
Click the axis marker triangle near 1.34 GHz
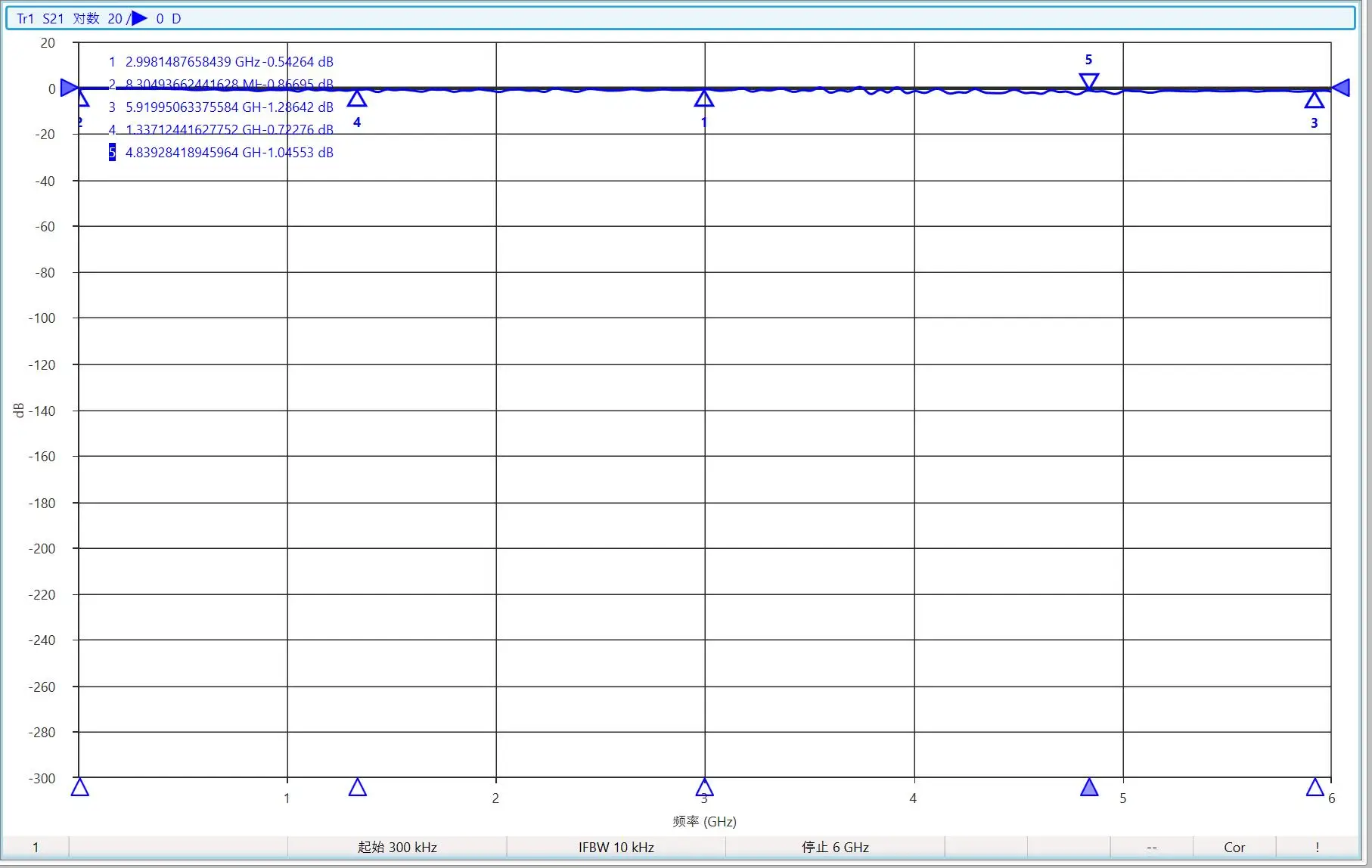[x=358, y=787]
